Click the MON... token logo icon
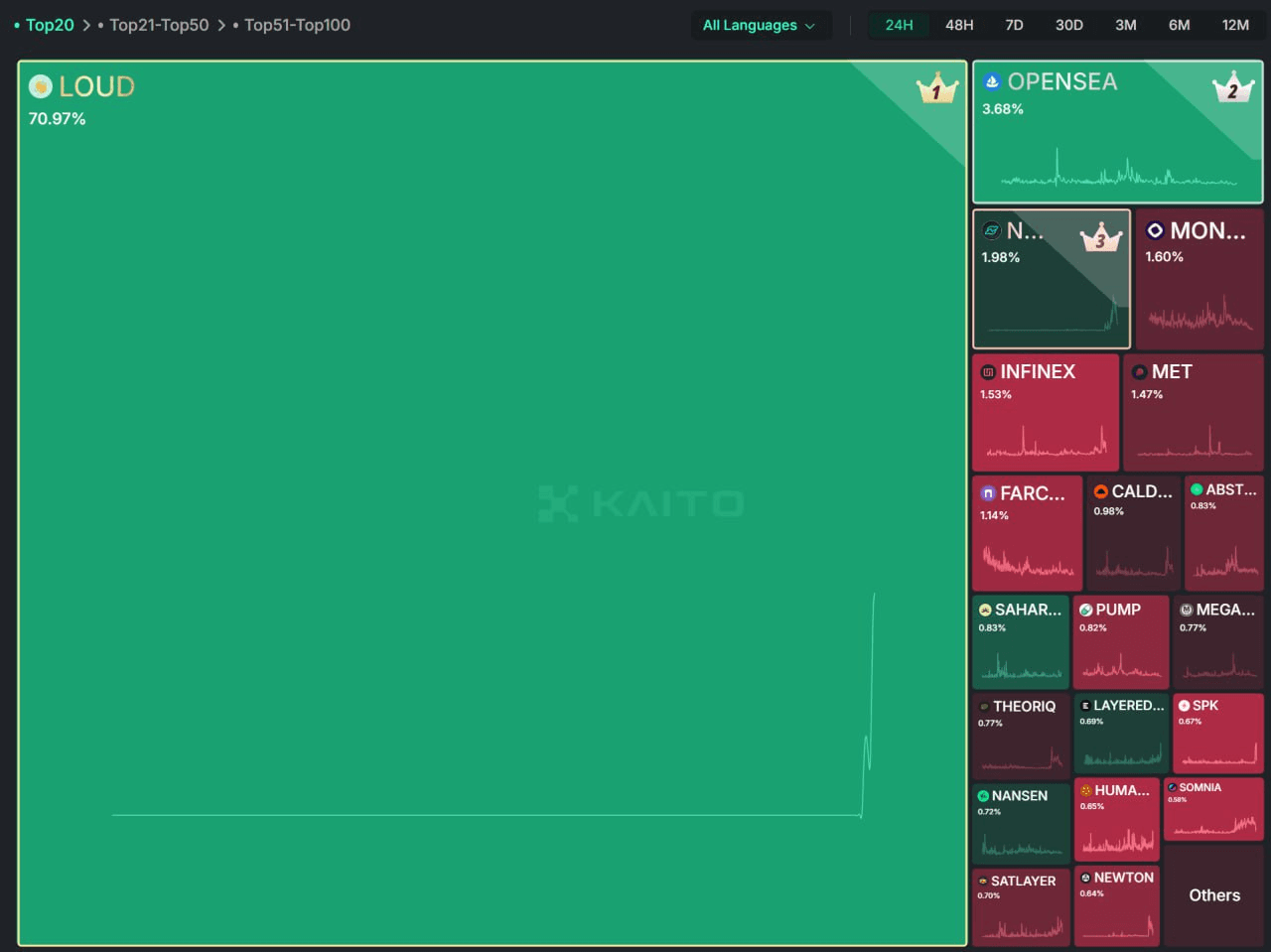This screenshot has height=952, width=1271. pyautogui.click(x=1155, y=230)
